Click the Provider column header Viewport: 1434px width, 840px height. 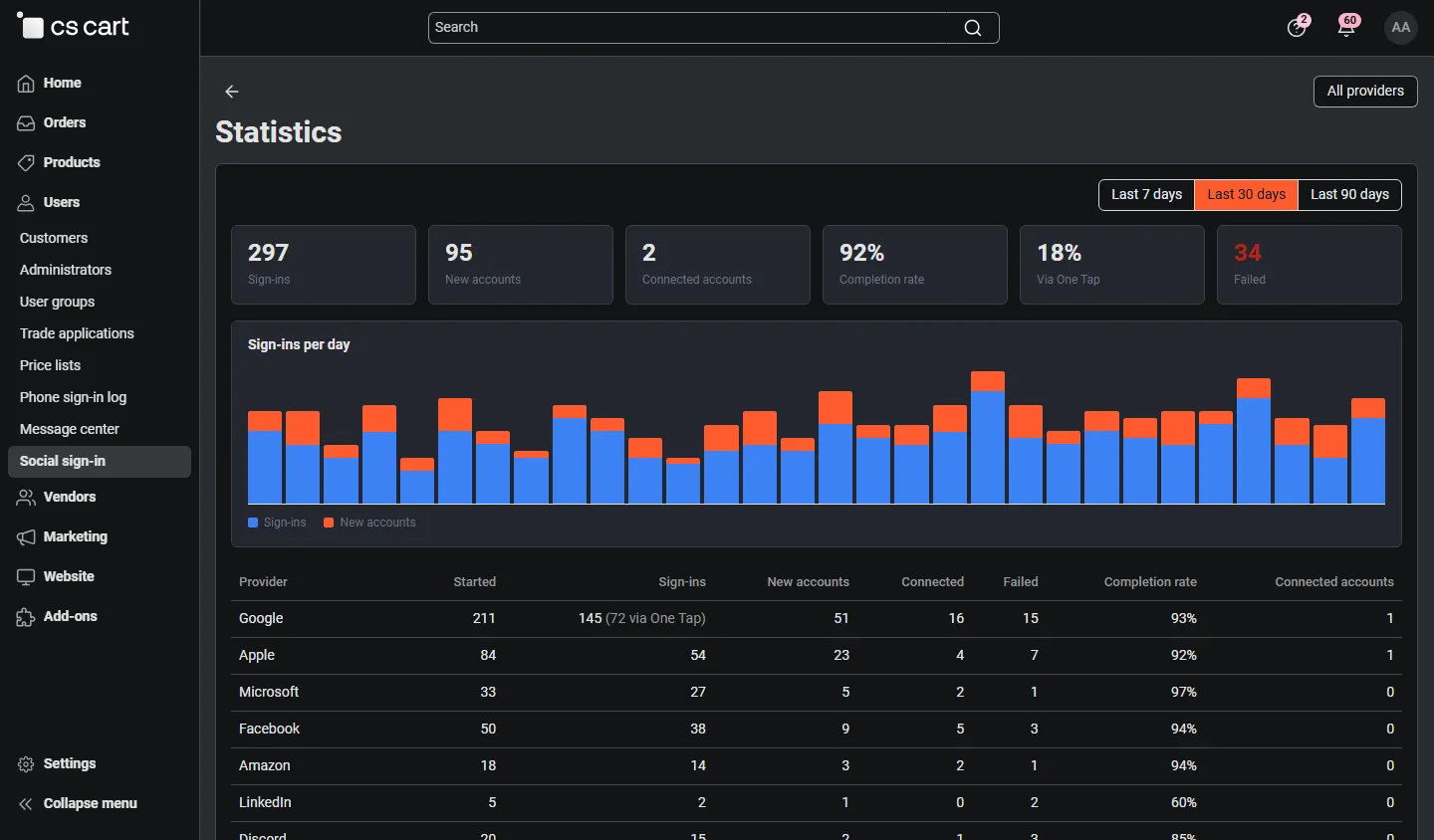tap(263, 582)
